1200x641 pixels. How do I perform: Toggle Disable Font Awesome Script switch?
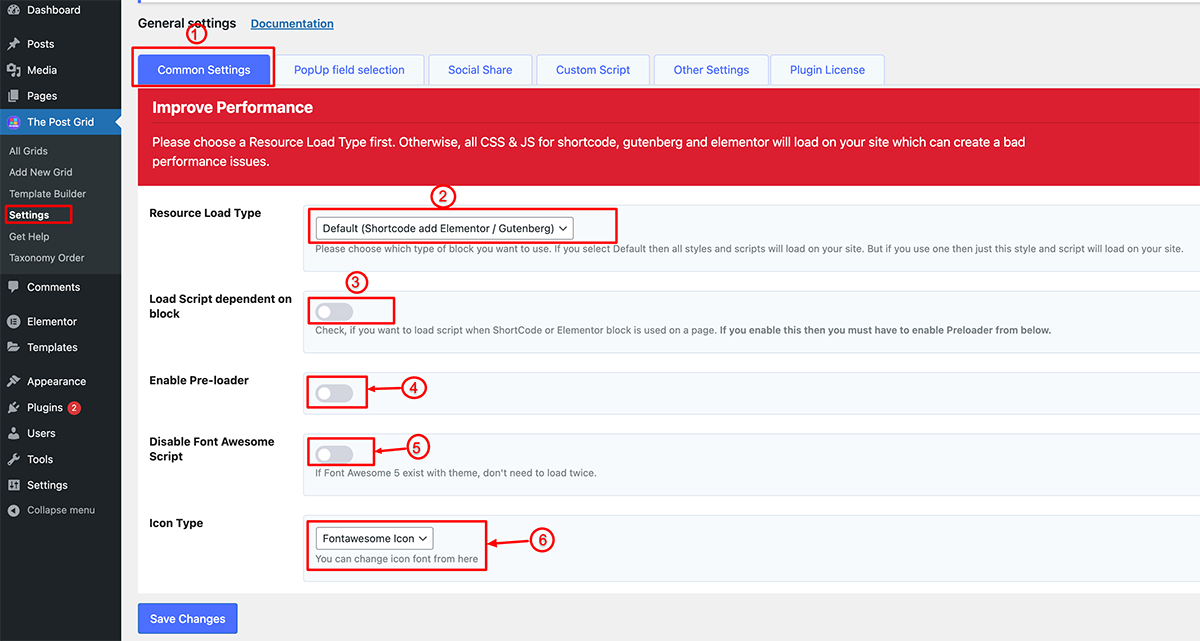coord(334,454)
